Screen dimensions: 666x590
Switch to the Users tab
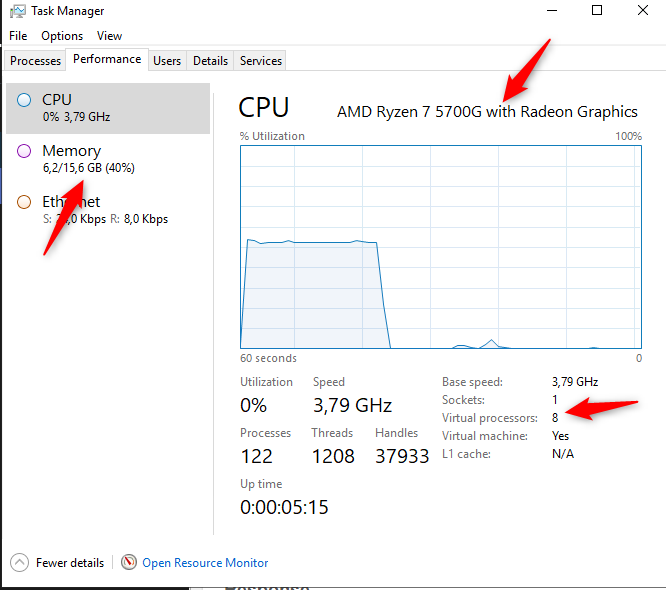(x=167, y=61)
